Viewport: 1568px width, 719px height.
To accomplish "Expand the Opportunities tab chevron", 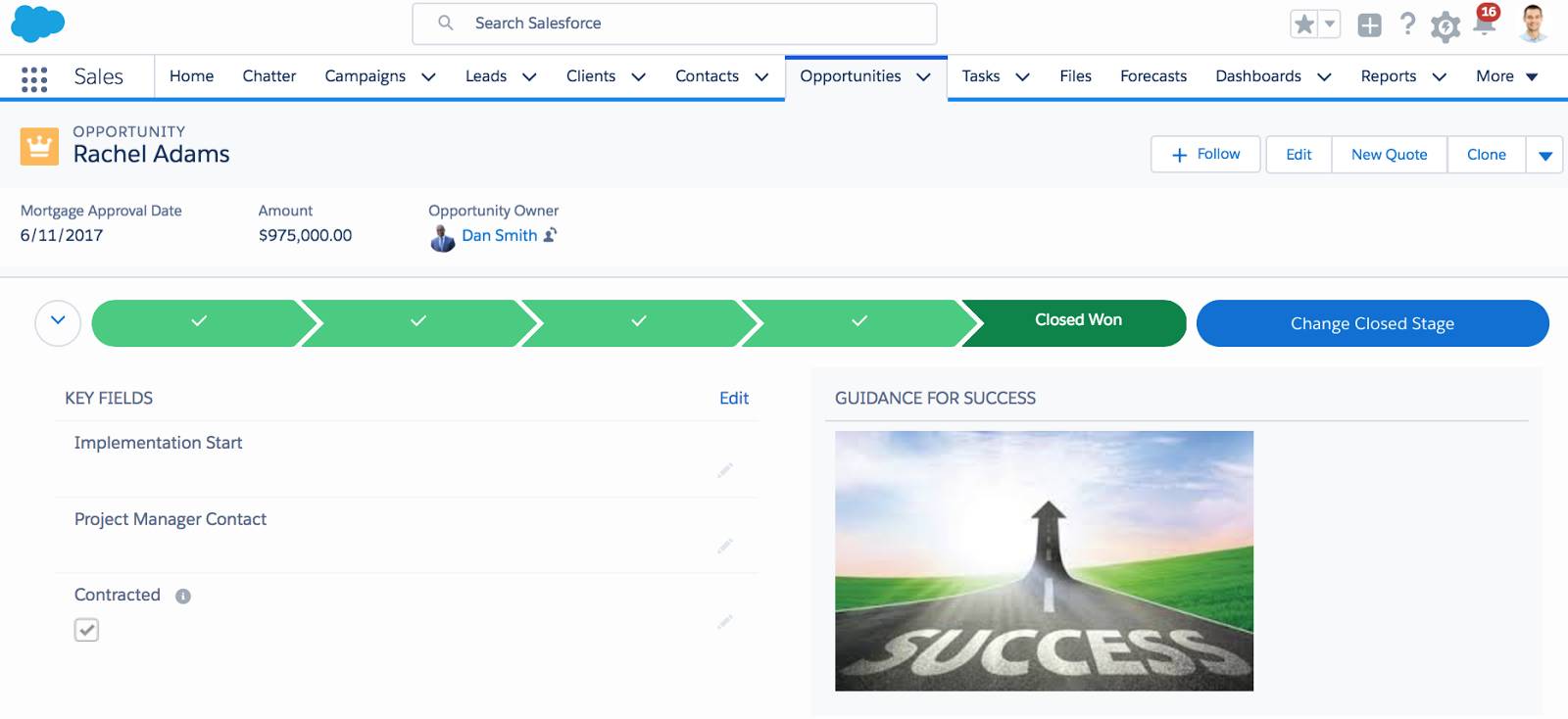I will pos(923,77).
